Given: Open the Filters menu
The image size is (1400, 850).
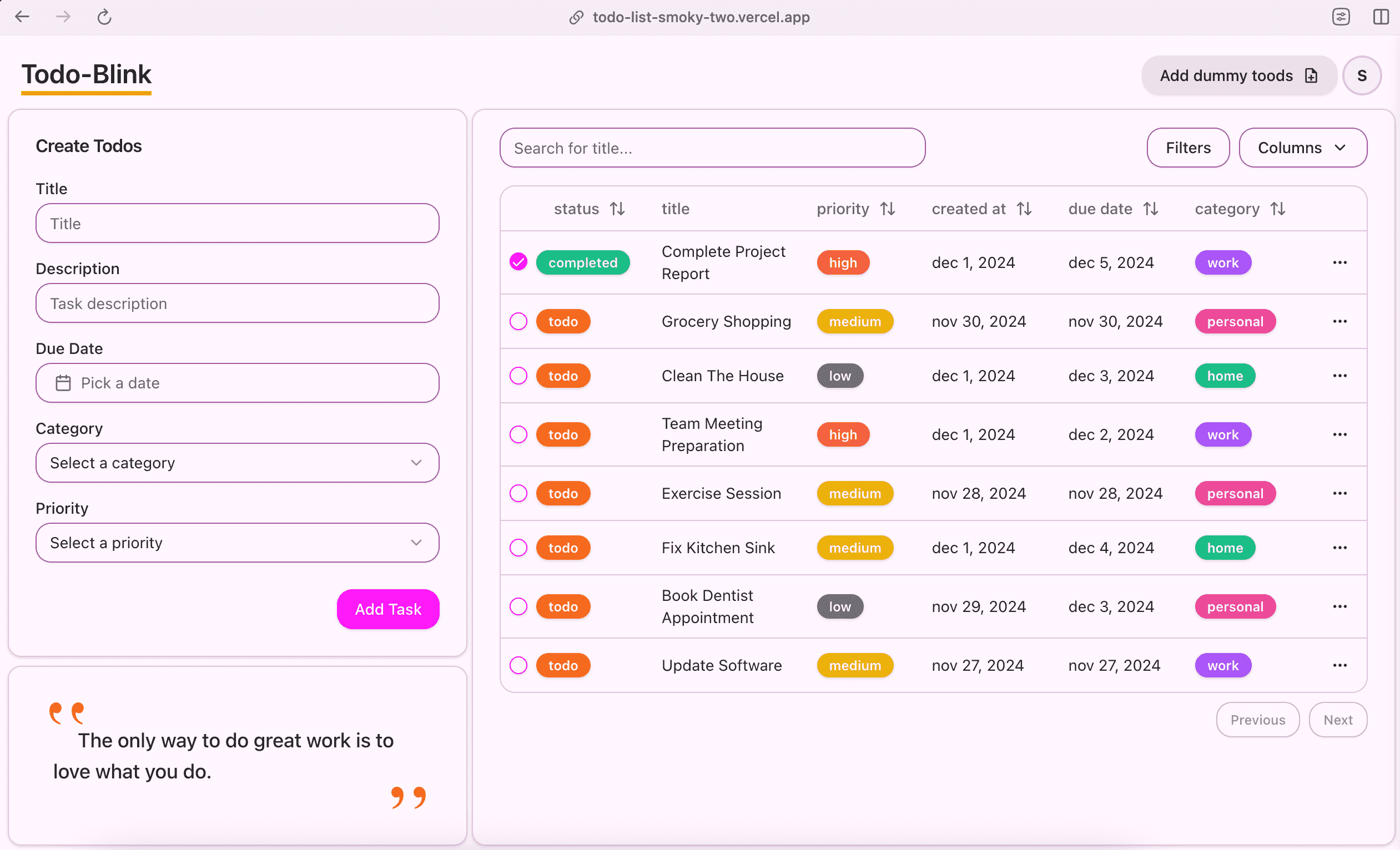Looking at the screenshot, I should 1187,148.
